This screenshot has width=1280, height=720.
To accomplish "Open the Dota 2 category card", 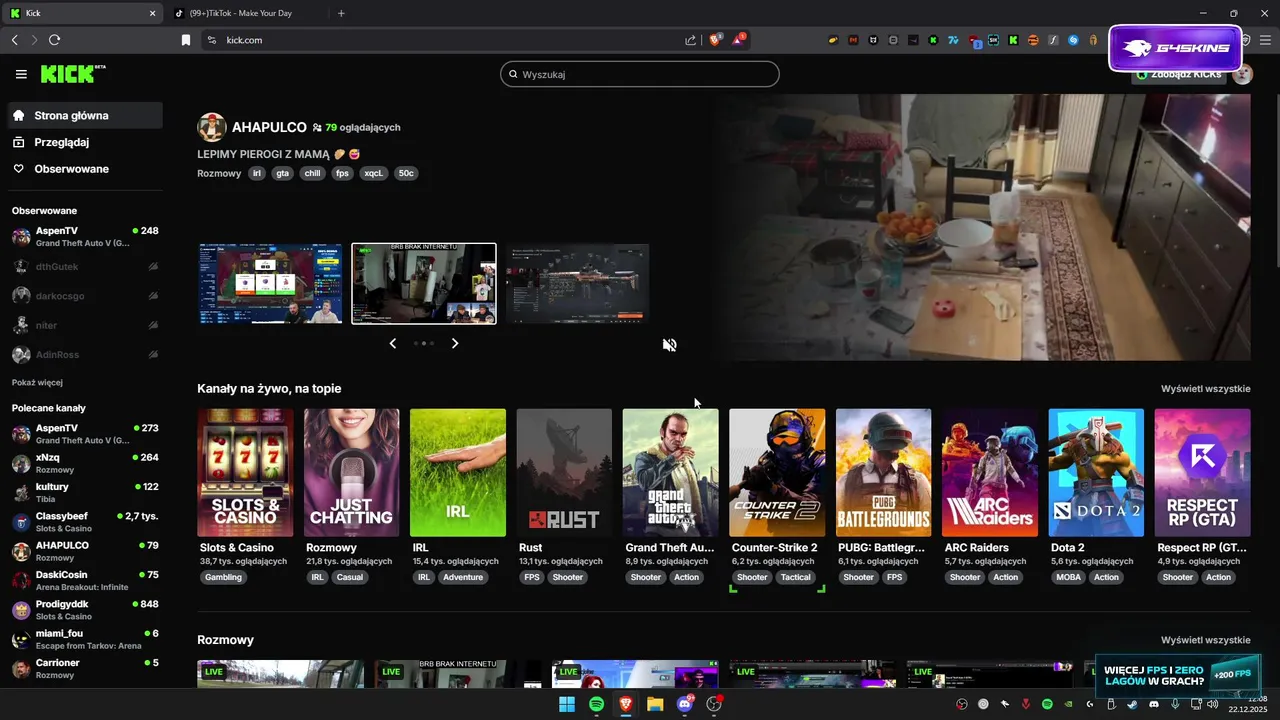I will pyautogui.click(x=1096, y=473).
